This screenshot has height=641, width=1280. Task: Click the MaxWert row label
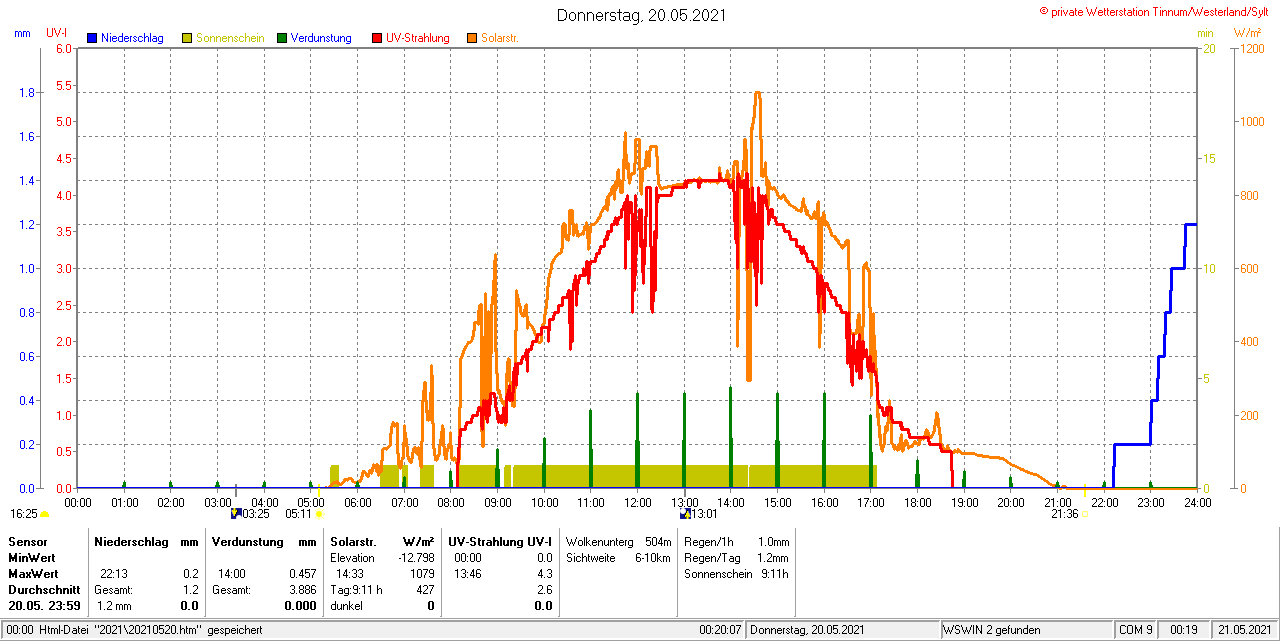coord(33,574)
